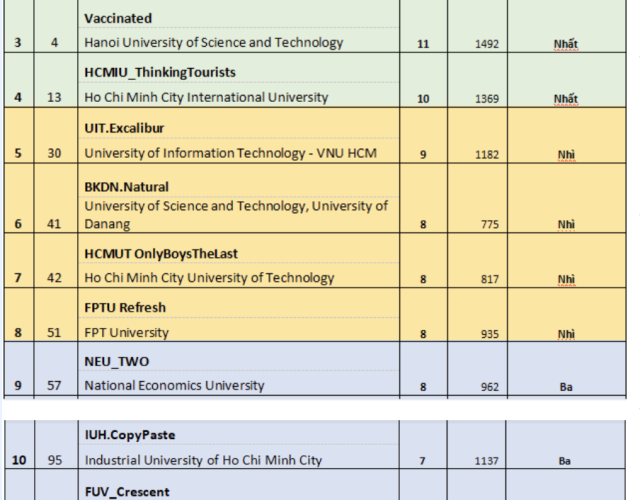The height and width of the screenshot is (500, 640).
Task: Click team name 'HCMIU_ThinkingTourists'
Action: coord(160,72)
